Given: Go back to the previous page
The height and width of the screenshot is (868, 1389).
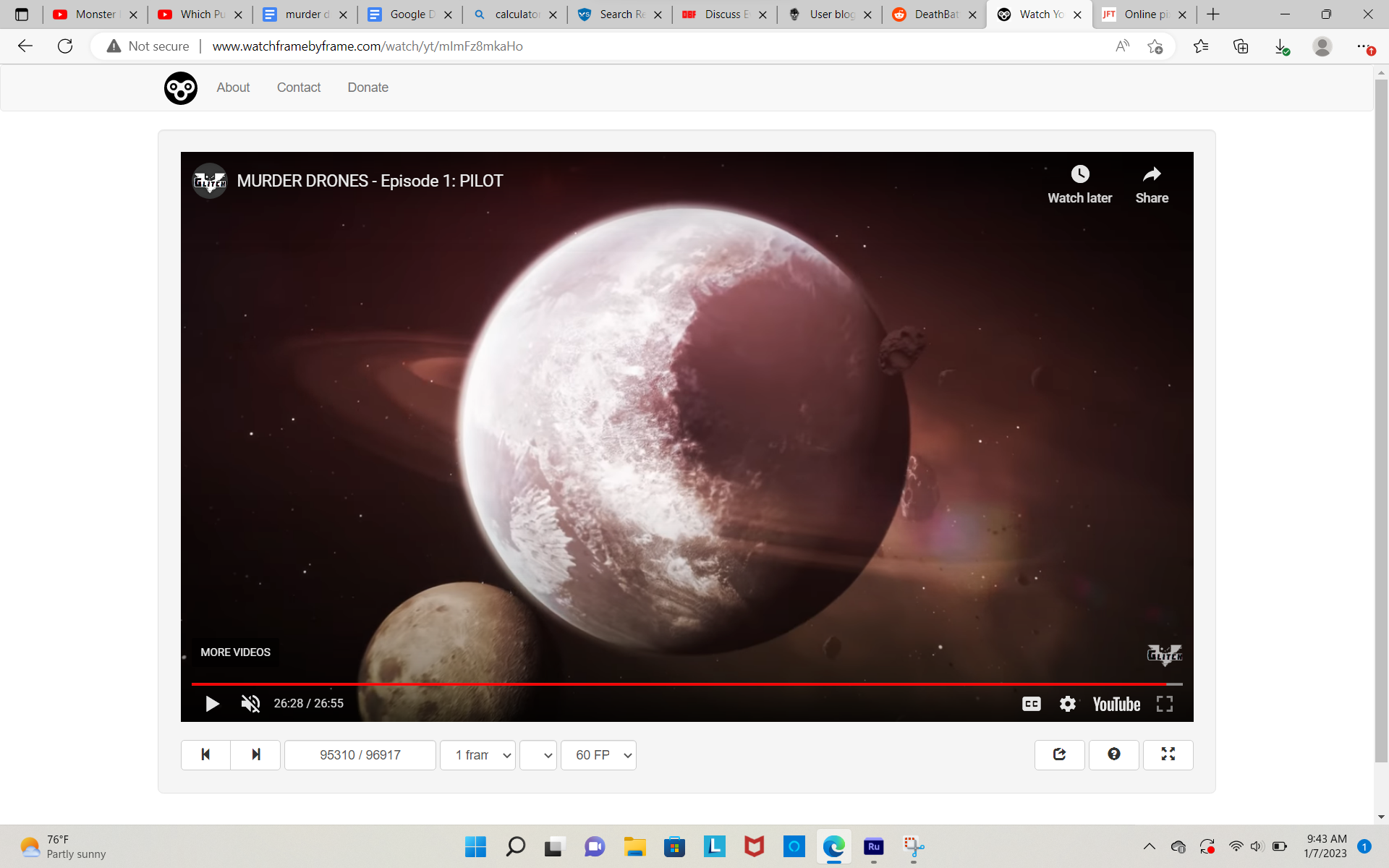Looking at the screenshot, I should [25, 46].
